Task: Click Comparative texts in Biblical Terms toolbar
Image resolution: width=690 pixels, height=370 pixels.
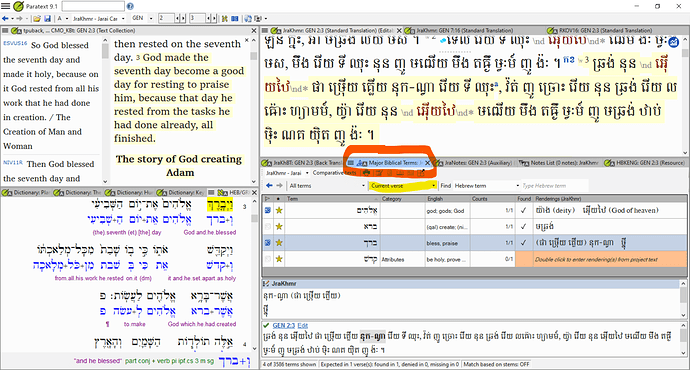Action: click(334, 173)
